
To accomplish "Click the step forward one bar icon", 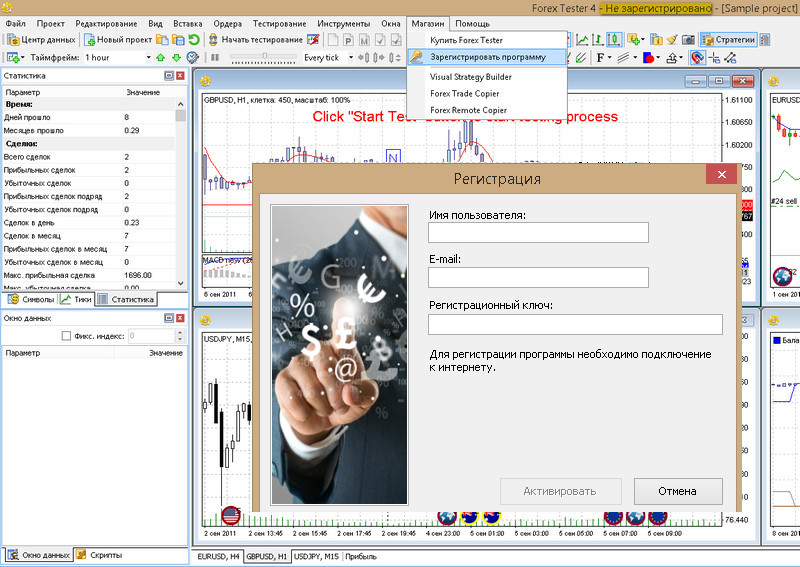I will coord(379,58).
